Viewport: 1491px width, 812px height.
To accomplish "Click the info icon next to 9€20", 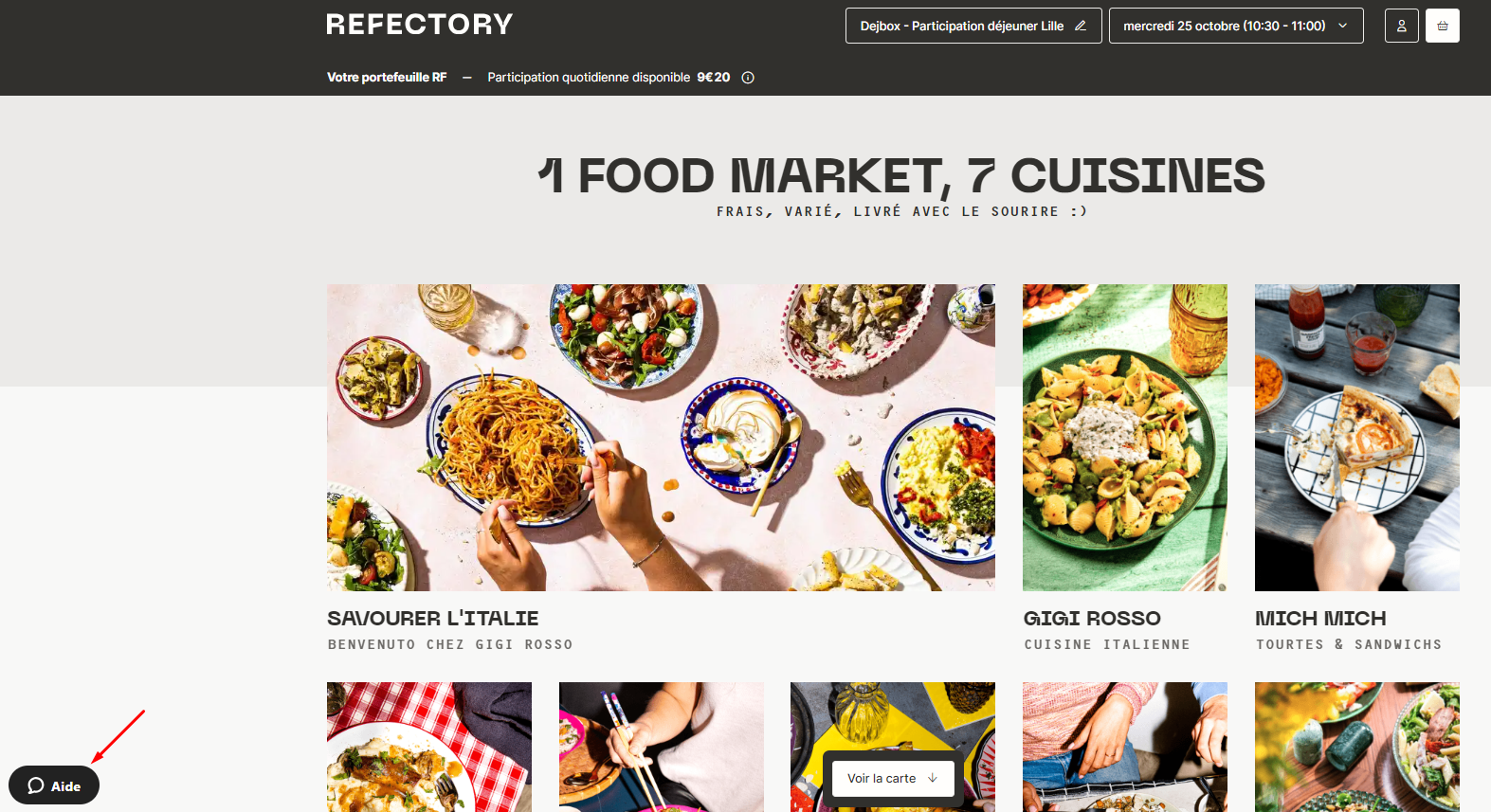I will tap(748, 78).
